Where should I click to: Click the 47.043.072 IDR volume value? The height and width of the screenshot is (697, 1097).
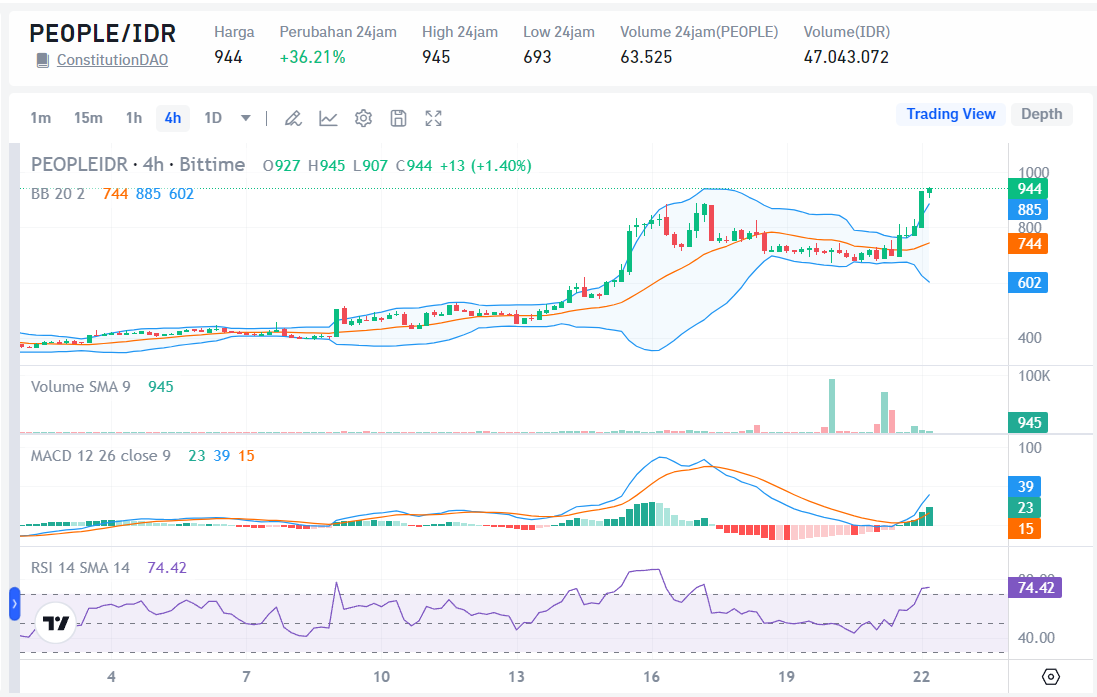point(846,57)
